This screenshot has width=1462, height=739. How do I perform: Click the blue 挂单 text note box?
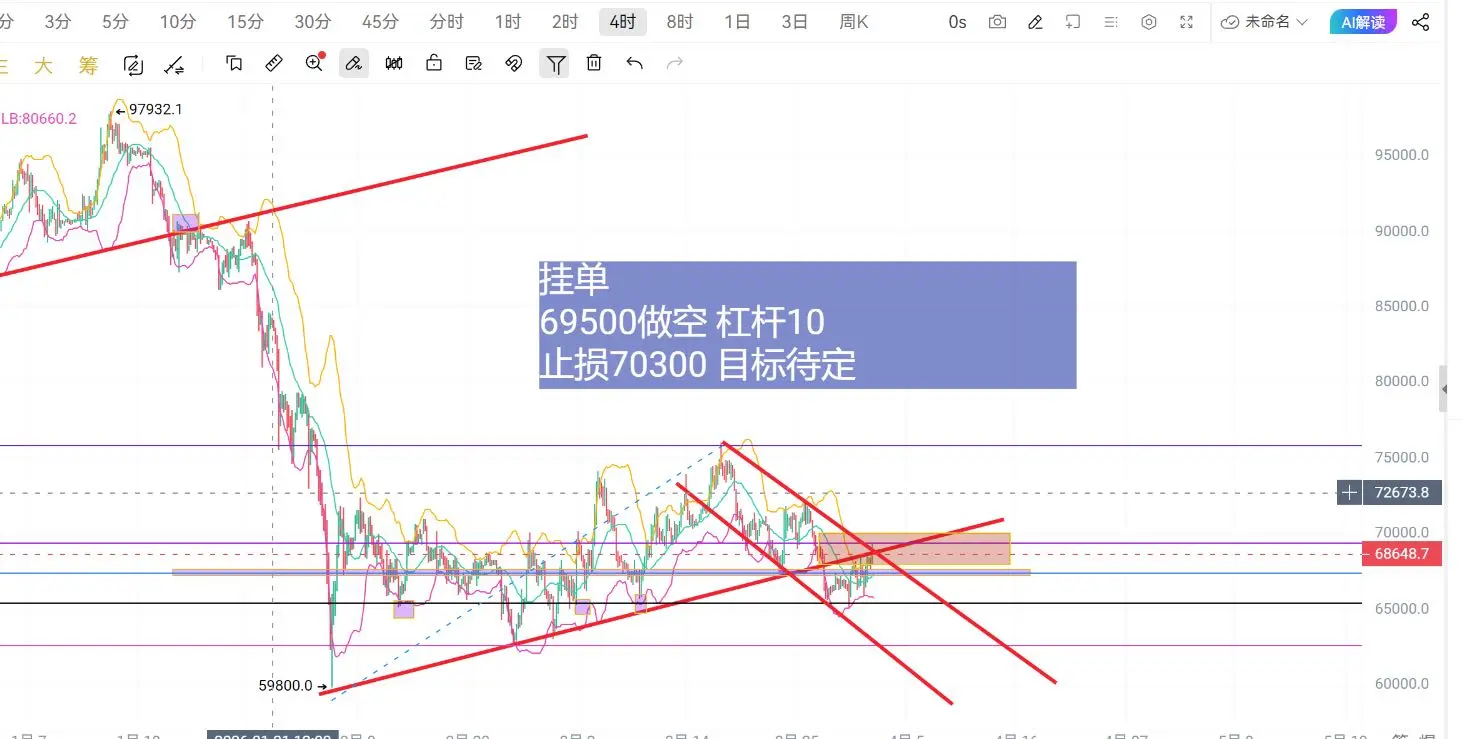(x=807, y=325)
